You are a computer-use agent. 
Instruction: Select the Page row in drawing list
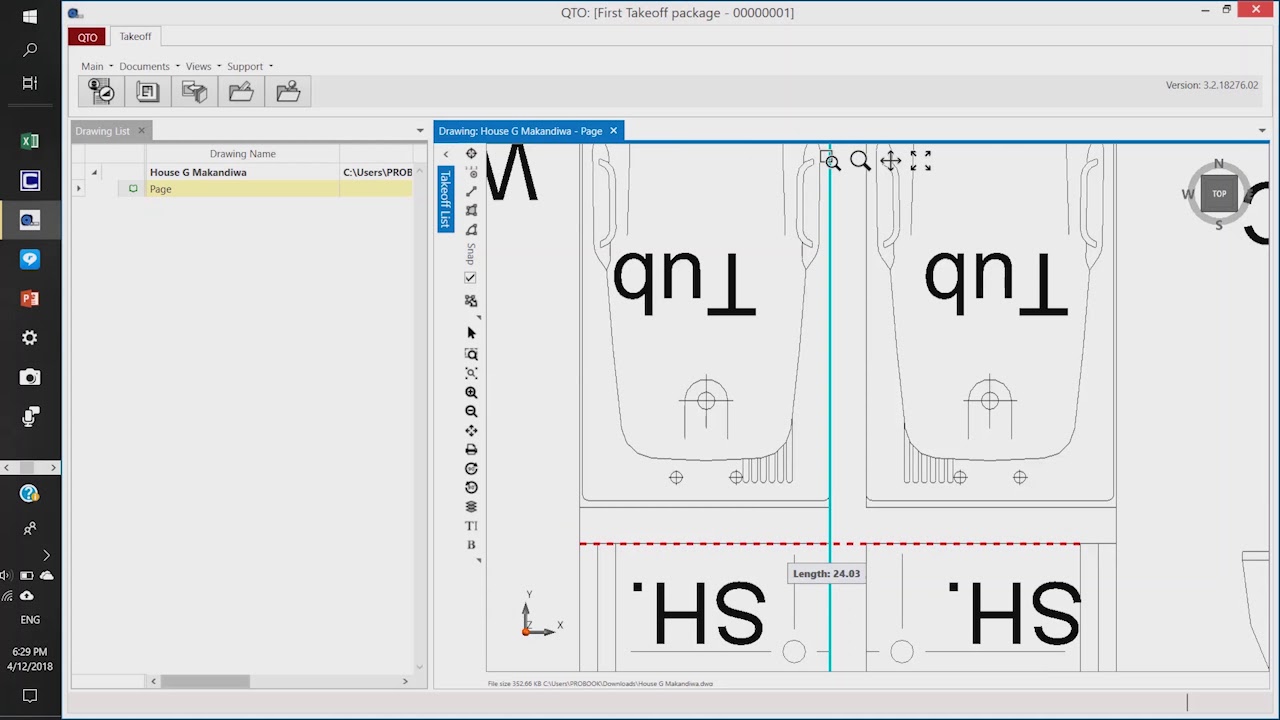[x=242, y=189]
